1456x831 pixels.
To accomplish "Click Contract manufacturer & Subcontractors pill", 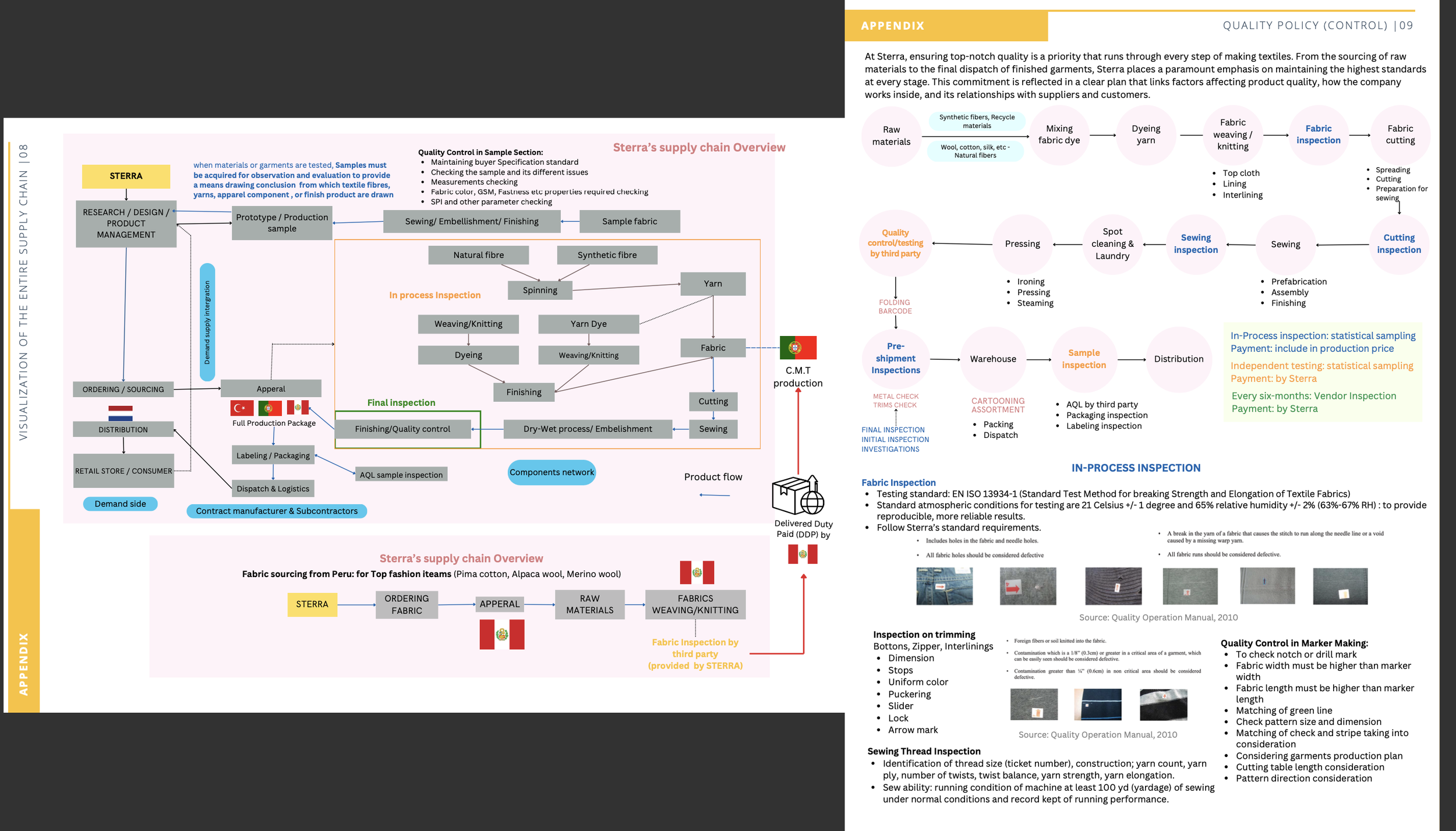I will click(x=277, y=511).
